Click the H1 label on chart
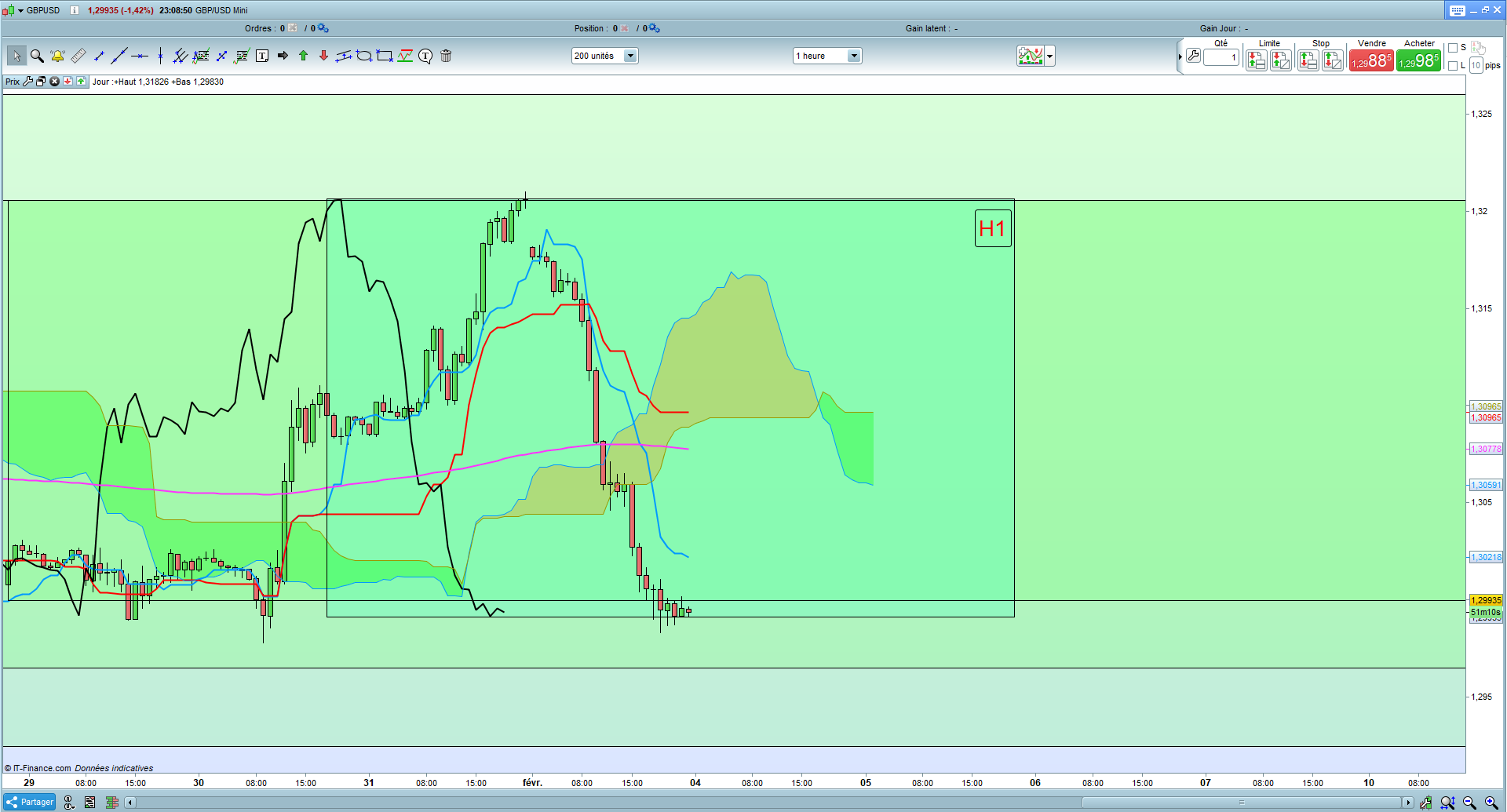This screenshot has width=1507, height=812. tap(993, 228)
